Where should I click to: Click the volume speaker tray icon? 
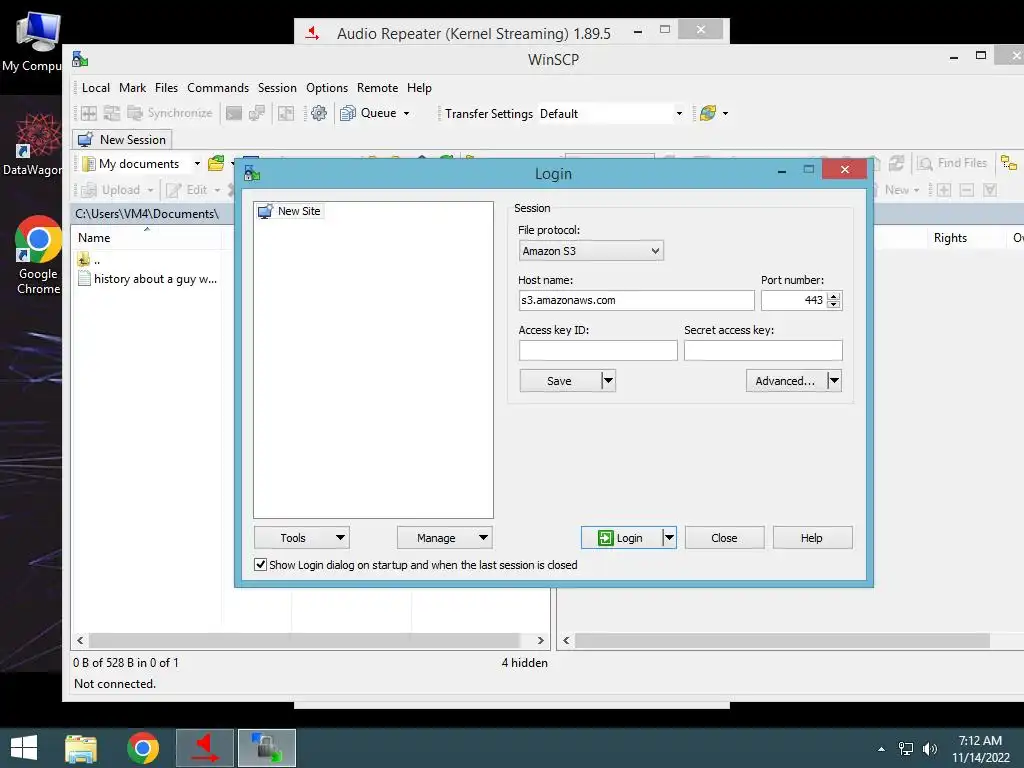point(930,749)
